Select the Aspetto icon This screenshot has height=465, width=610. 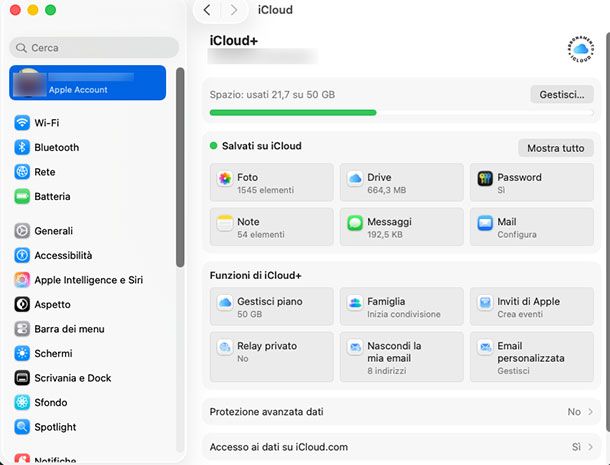[x=22, y=304]
